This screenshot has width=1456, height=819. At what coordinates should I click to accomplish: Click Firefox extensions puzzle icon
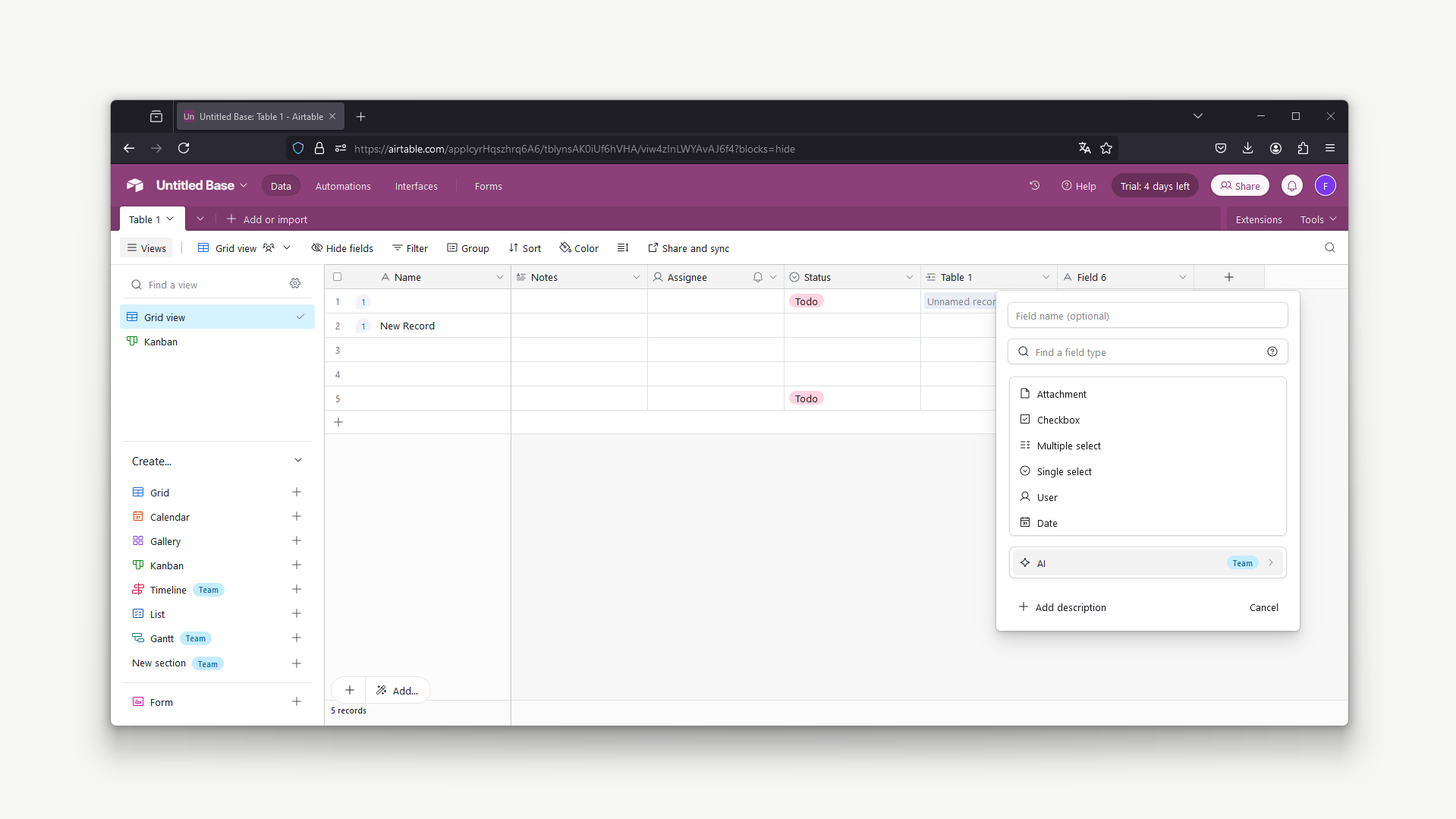[x=1303, y=148]
